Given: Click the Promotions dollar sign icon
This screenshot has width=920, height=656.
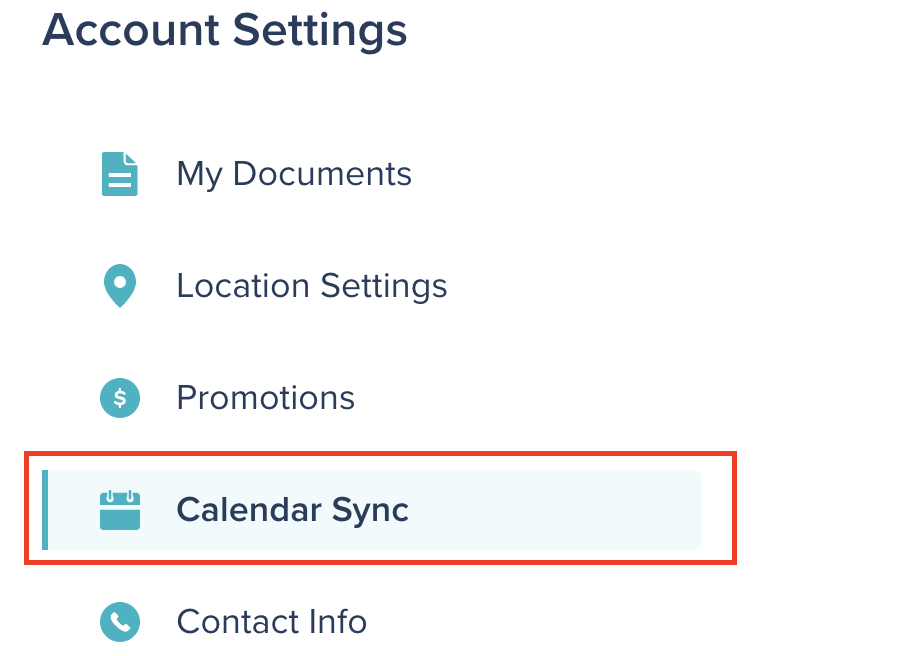Looking at the screenshot, I should click(x=120, y=398).
